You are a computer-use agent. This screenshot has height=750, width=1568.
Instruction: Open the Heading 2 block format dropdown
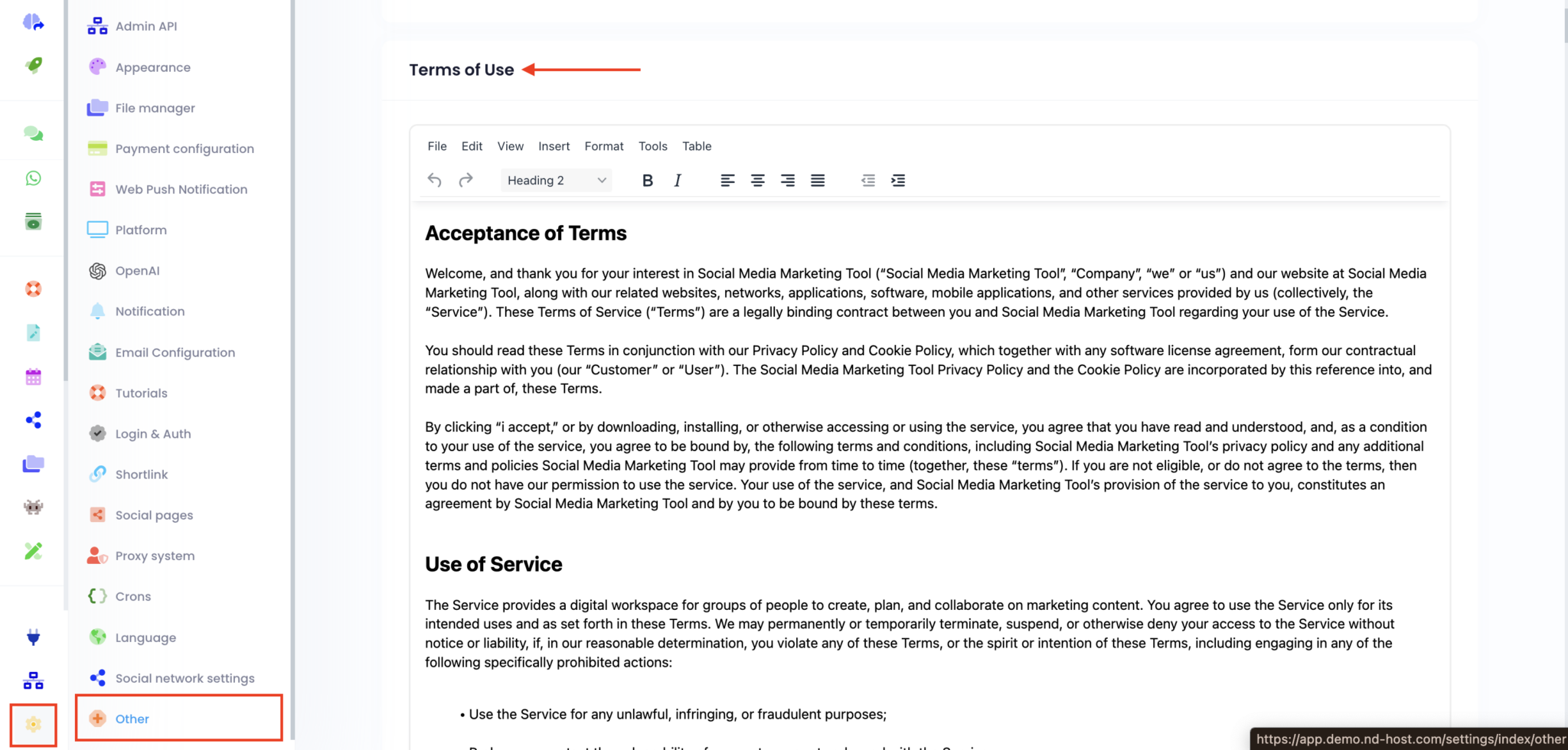tap(557, 181)
